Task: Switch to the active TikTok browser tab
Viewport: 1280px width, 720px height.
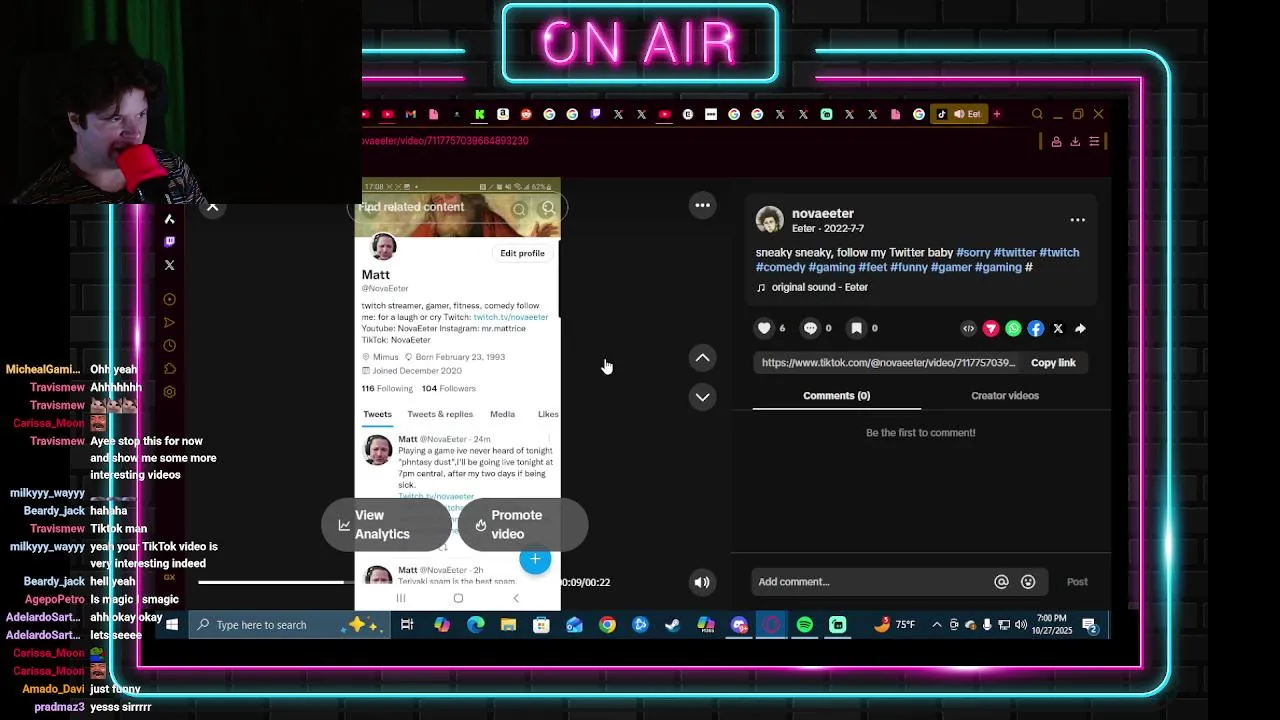Action: tap(959, 114)
